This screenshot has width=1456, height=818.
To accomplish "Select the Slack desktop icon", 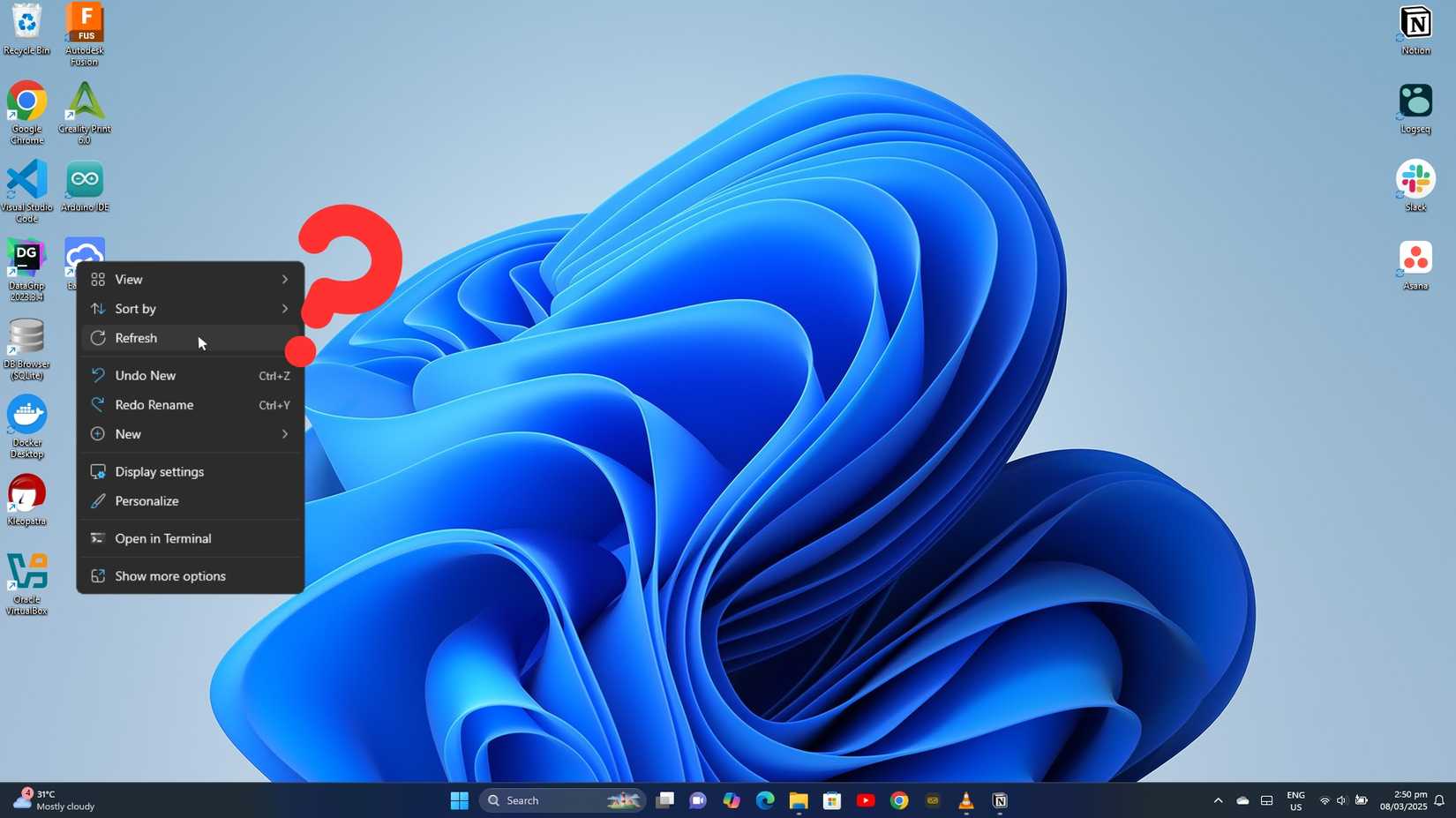I will pos(1415,186).
